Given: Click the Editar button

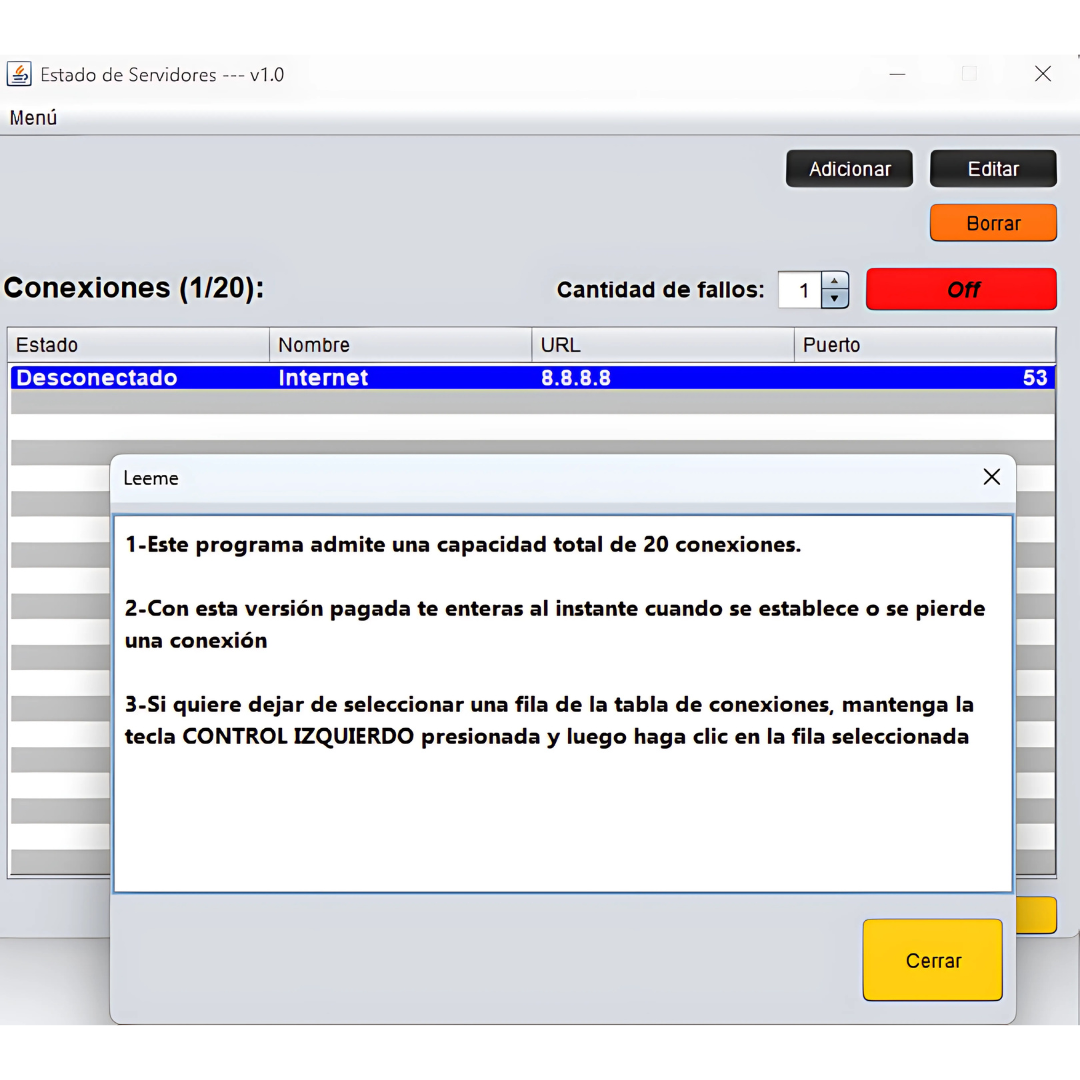Looking at the screenshot, I should [x=993, y=169].
